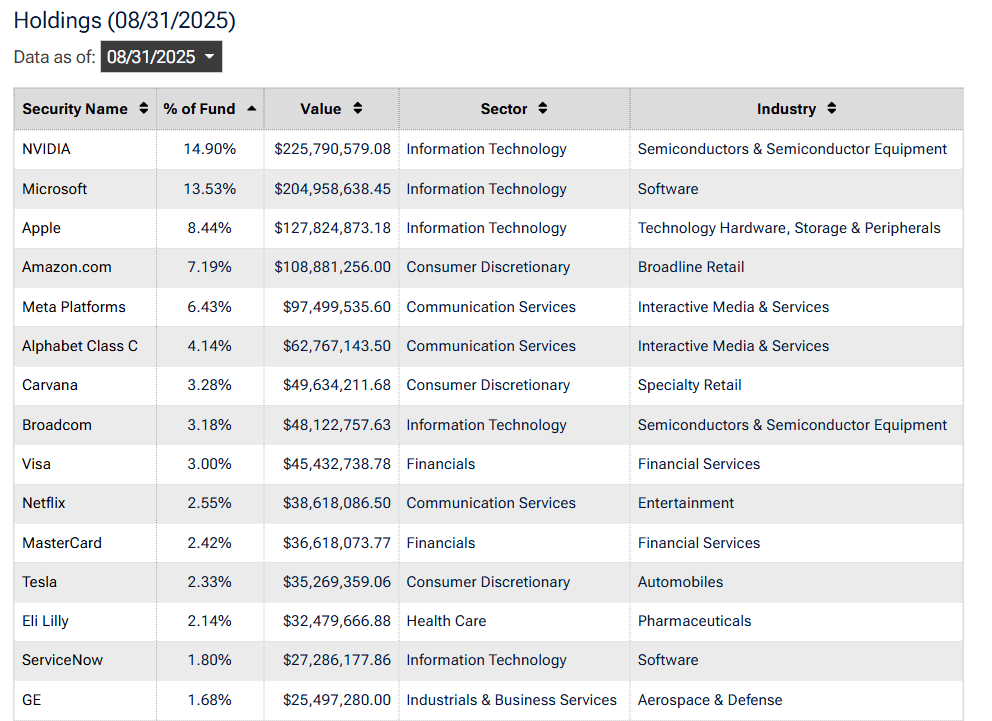The width and height of the screenshot is (992, 721).
Task: Open the Carvana security link
Action: 50,385
